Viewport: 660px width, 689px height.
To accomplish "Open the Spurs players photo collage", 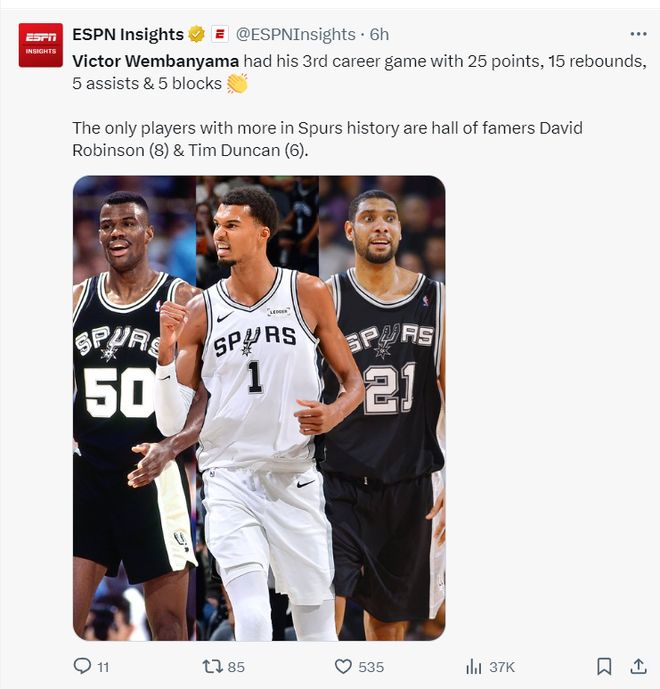I will 259,408.
